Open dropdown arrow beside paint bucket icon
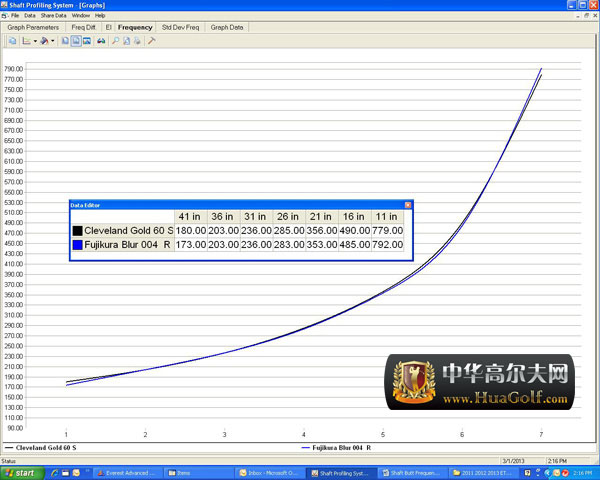600x480 pixels. coord(53,41)
